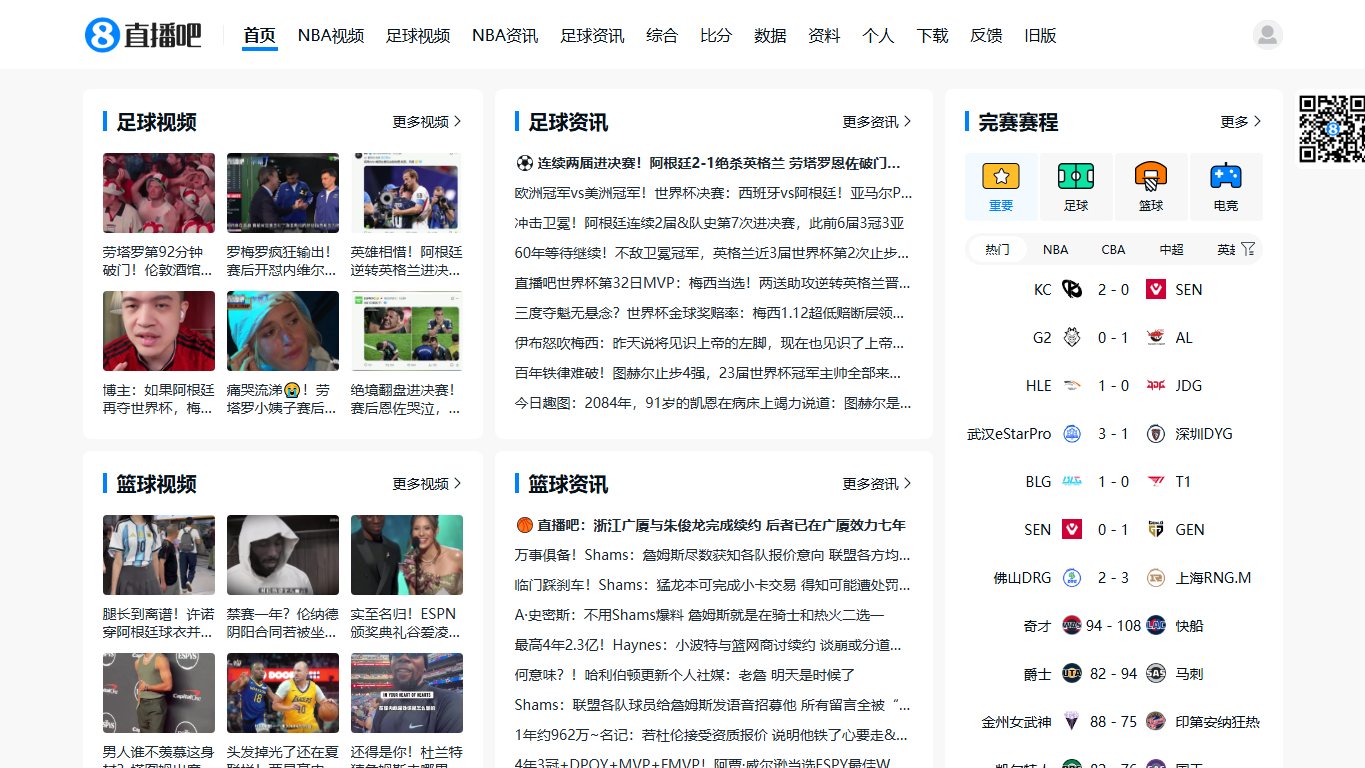The image size is (1365, 768).
Task: Click 金州女武神 team logo
Action: pos(1072,721)
